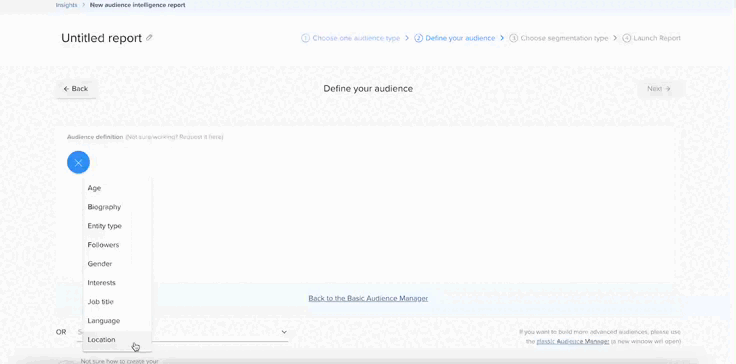
Task: Click the Back button
Action: tap(76, 89)
